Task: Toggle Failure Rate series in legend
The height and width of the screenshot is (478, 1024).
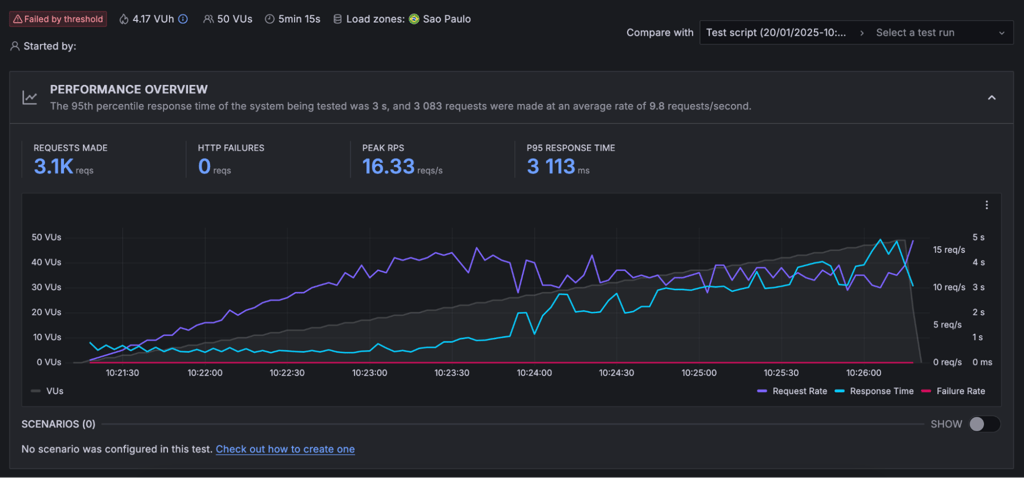Action: click(953, 391)
